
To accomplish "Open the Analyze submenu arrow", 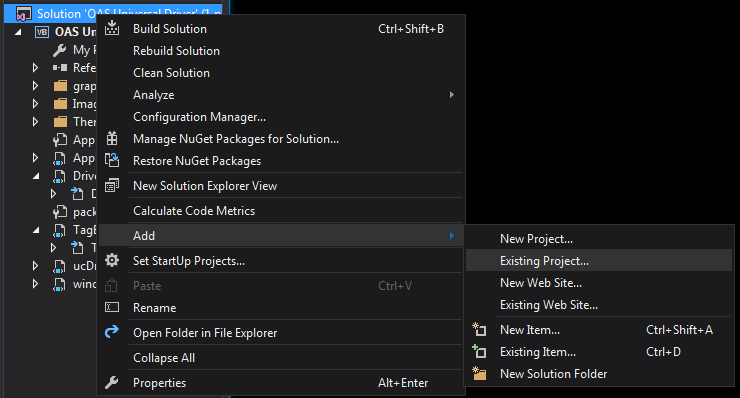I will [452, 94].
